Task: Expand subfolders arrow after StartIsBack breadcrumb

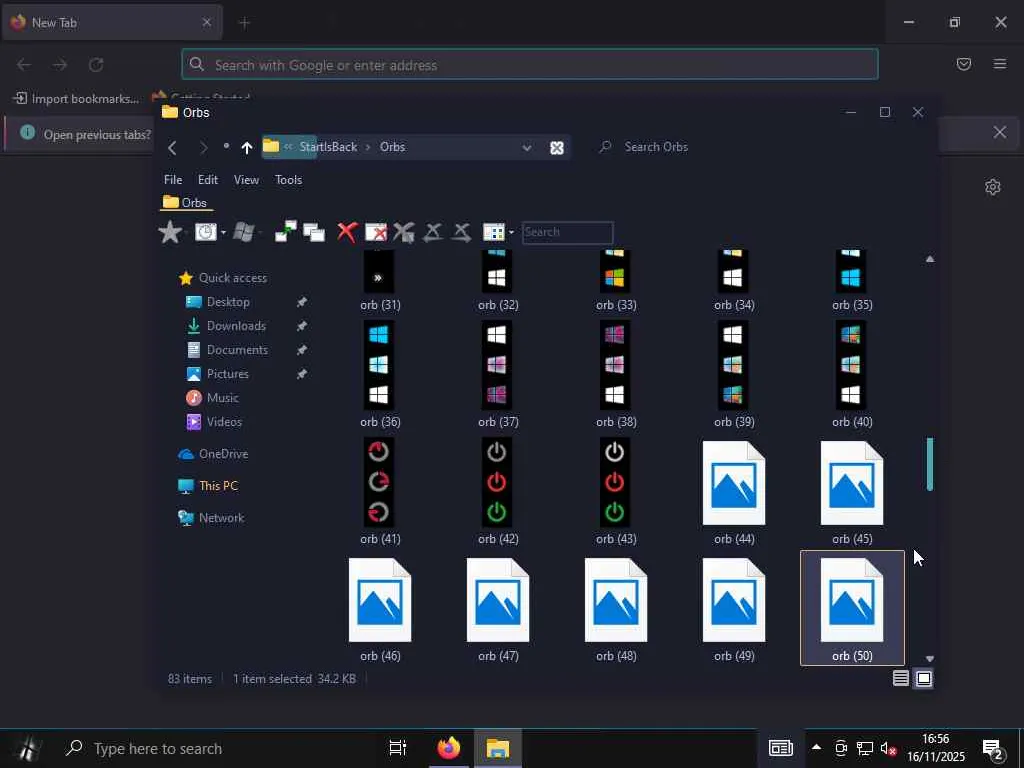Action: tap(368, 147)
